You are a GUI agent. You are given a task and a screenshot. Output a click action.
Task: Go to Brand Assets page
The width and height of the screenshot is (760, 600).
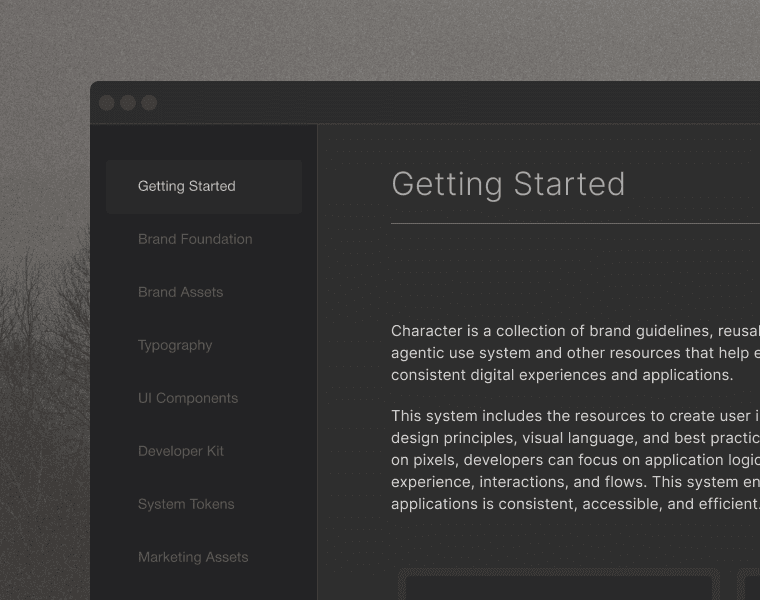[x=180, y=292]
